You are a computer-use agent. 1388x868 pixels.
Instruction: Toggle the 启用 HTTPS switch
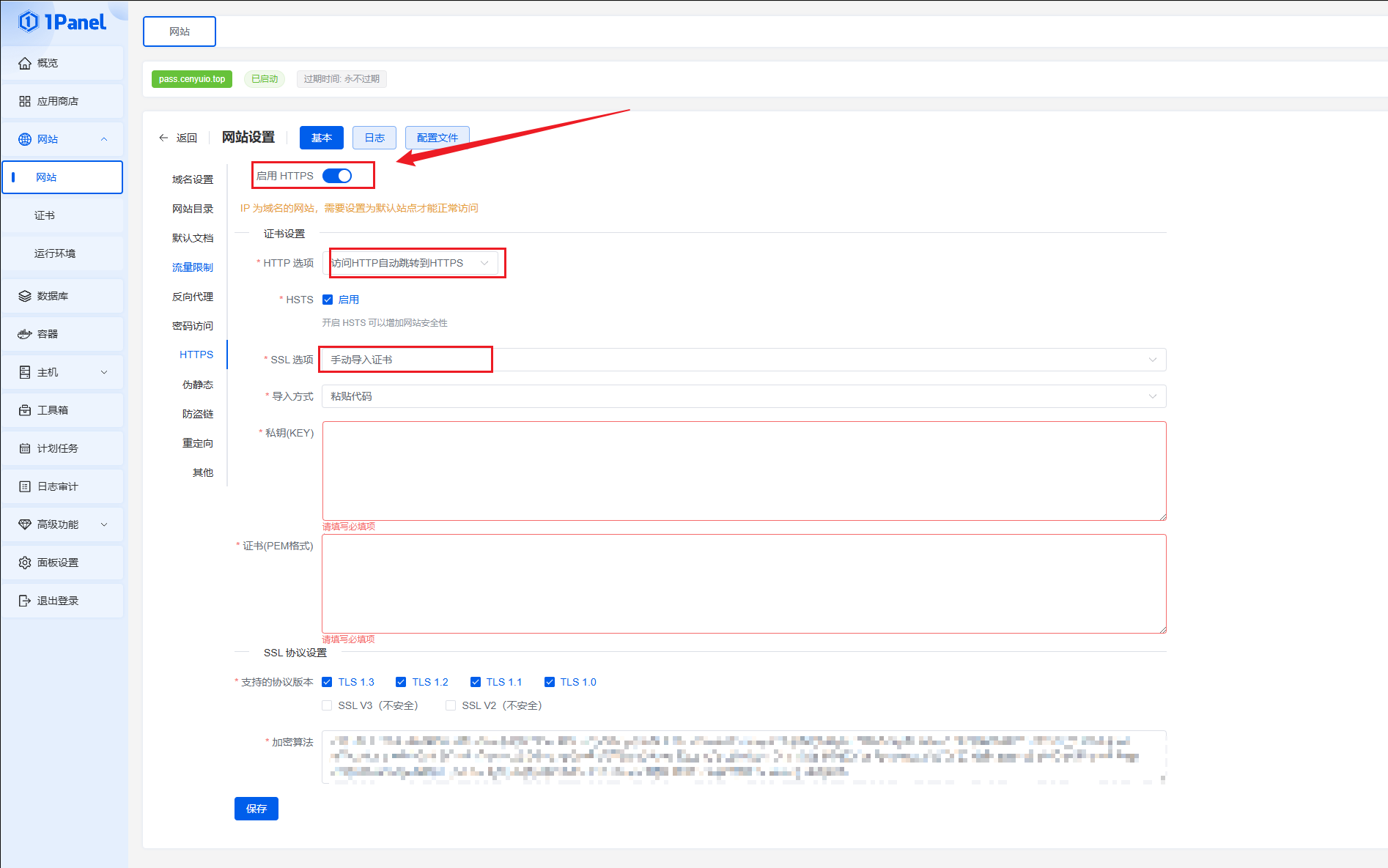coord(337,176)
